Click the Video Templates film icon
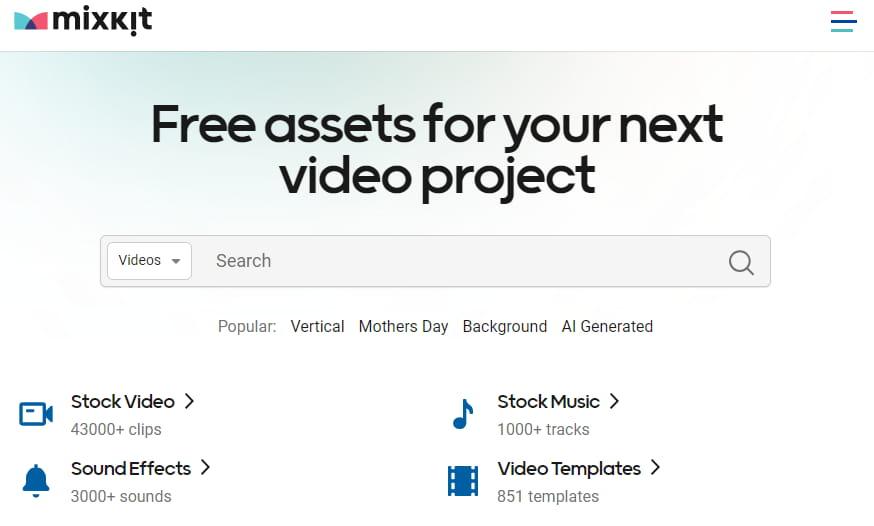 pos(462,481)
